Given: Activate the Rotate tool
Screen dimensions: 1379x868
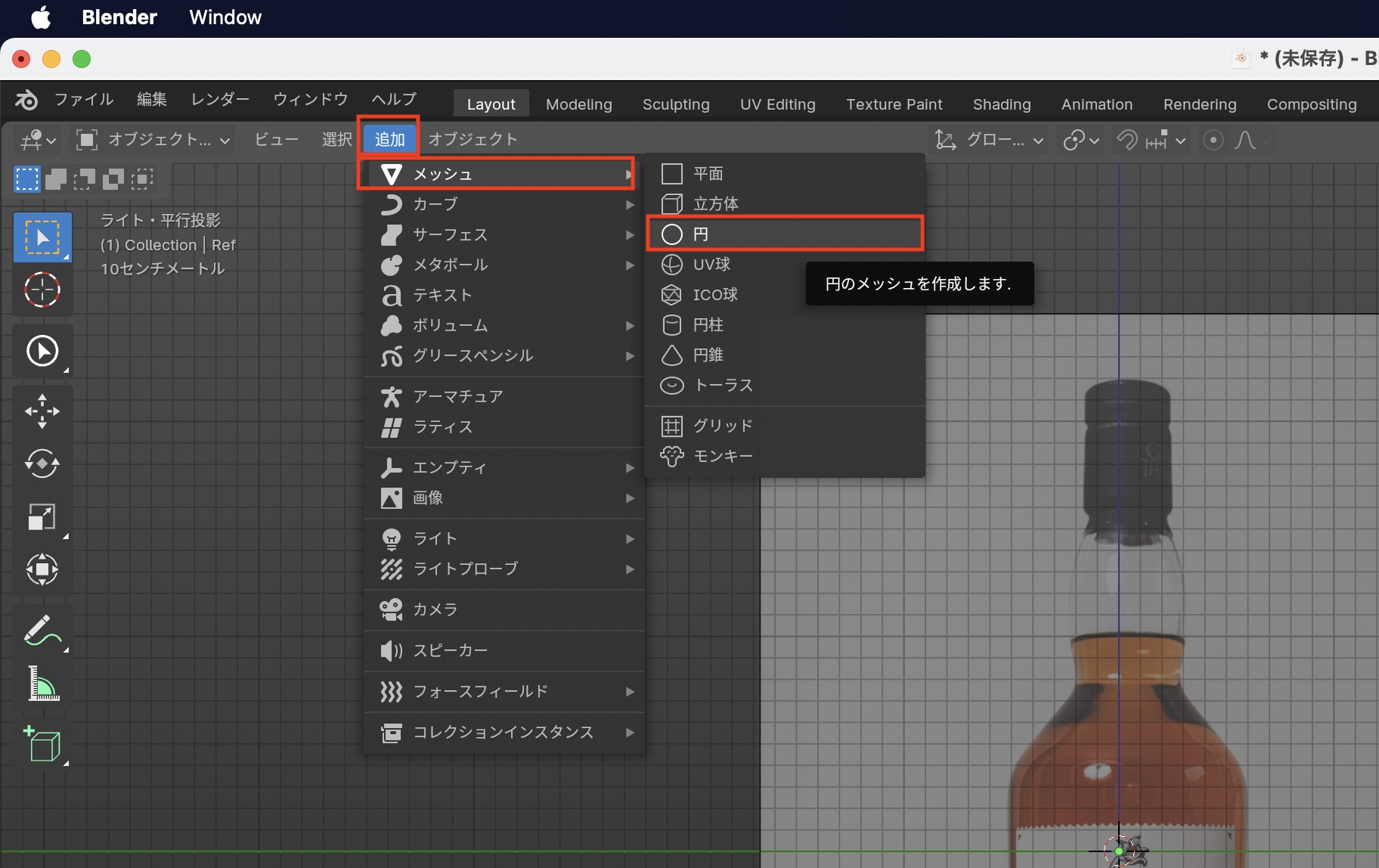Looking at the screenshot, I should coord(42,463).
